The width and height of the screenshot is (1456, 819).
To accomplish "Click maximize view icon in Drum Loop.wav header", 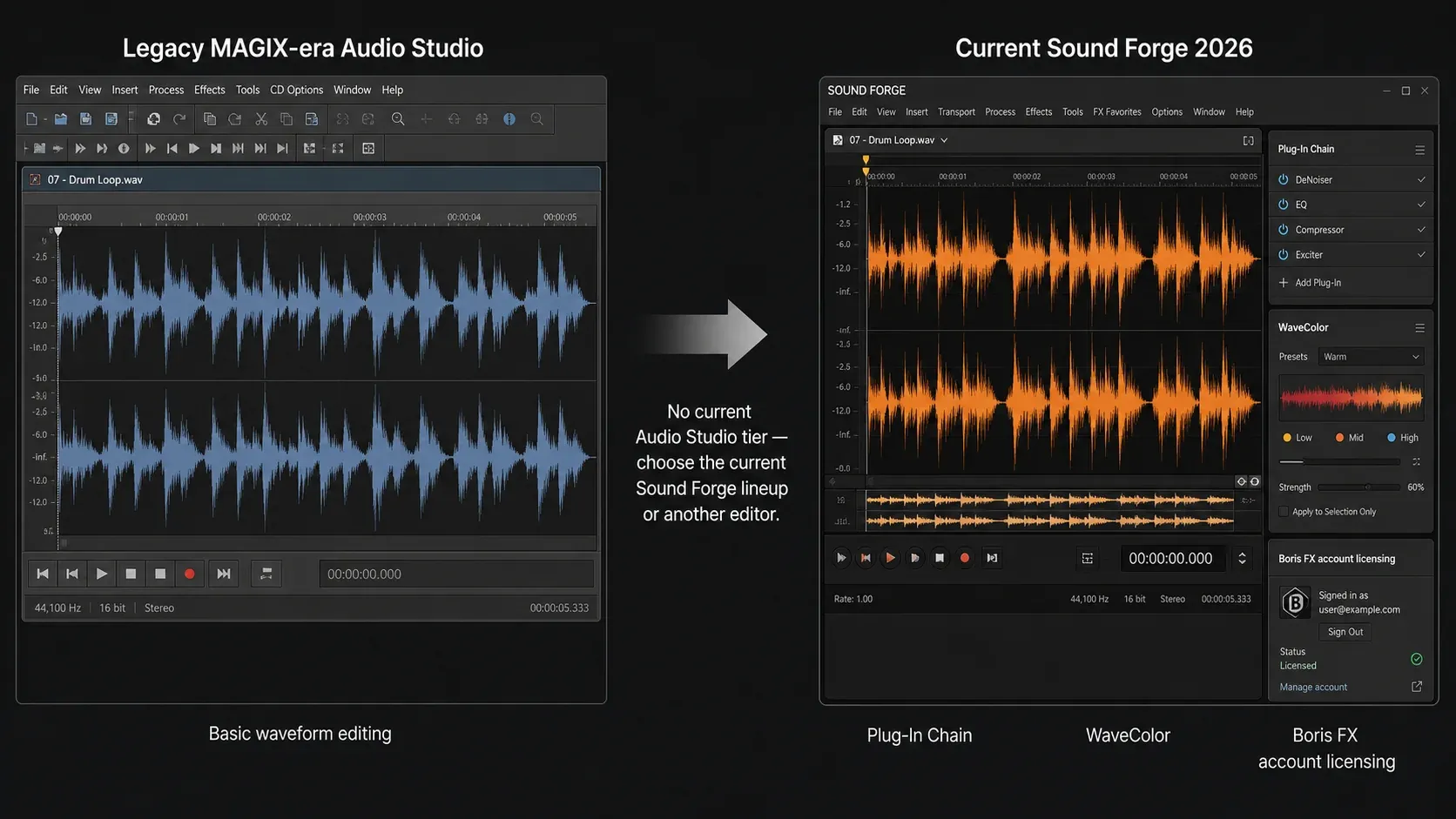I will click(x=1249, y=140).
